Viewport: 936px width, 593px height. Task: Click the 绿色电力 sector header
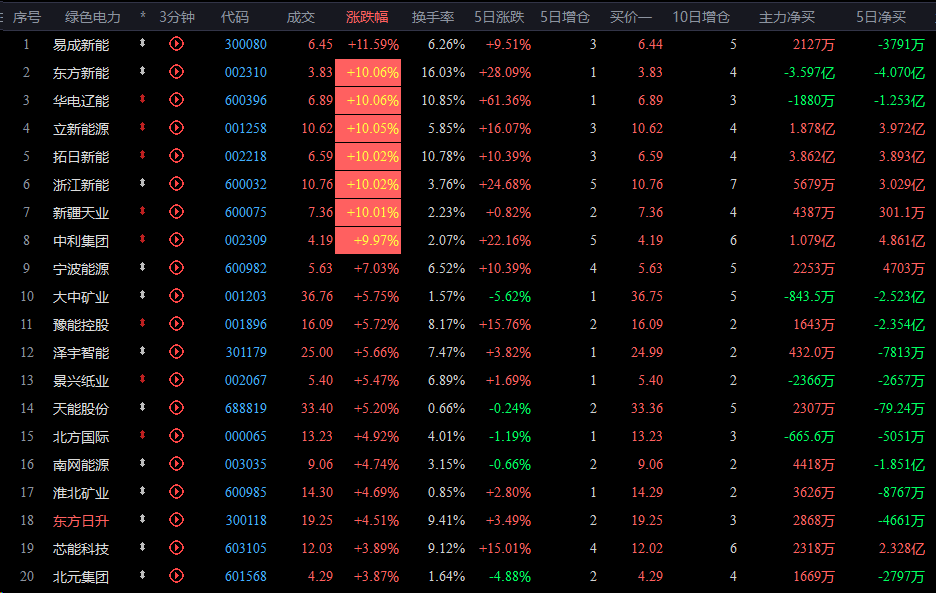pos(92,17)
